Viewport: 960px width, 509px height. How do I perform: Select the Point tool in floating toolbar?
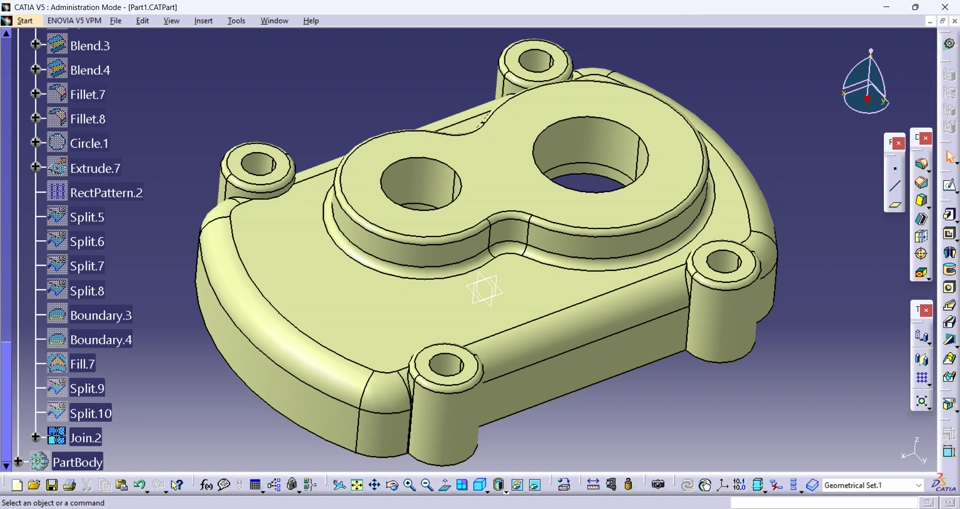point(894,168)
